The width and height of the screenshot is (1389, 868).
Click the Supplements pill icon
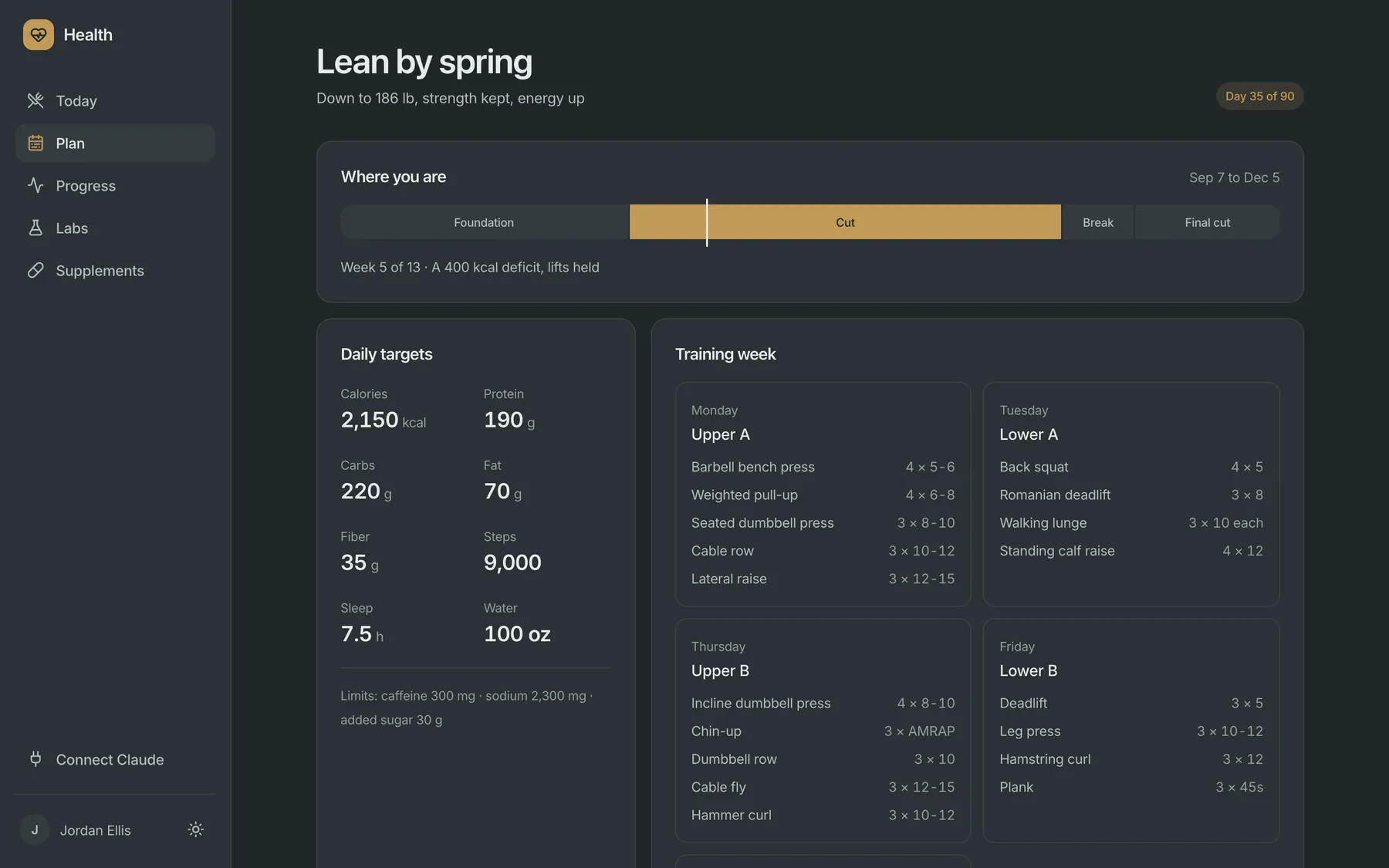pyautogui.click(x=35, y=270)
